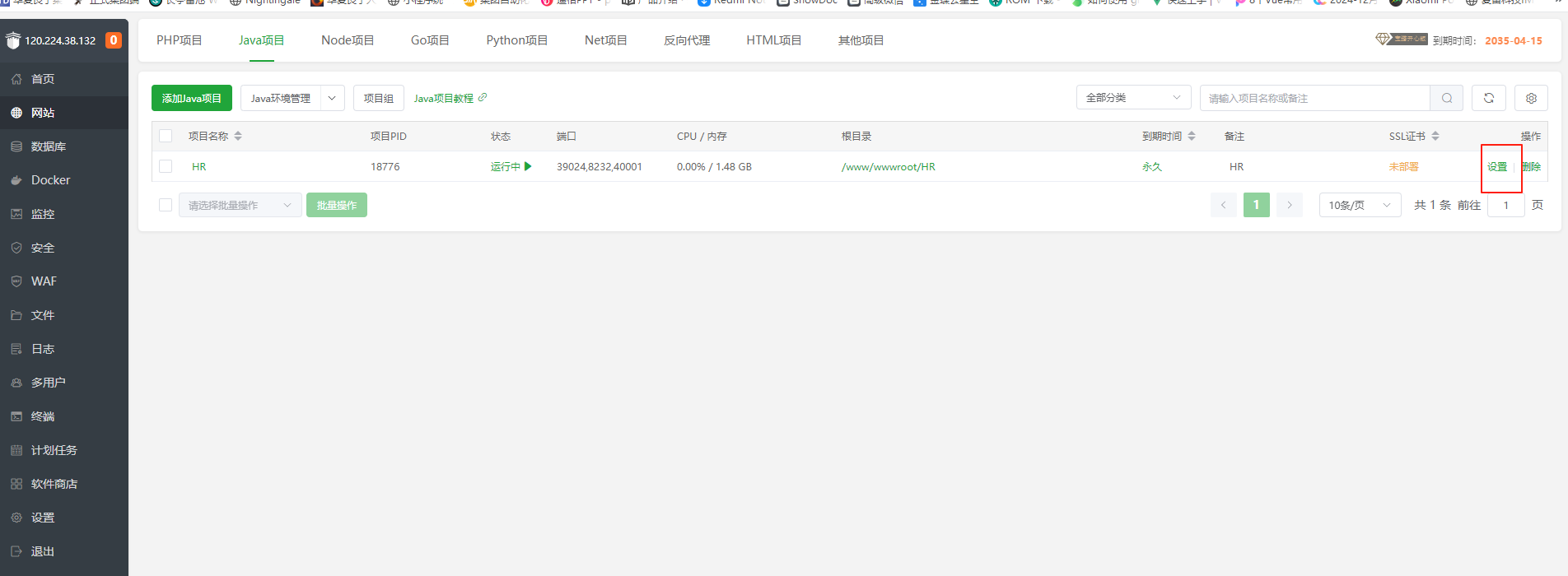Switch to the PHP项目 tab
1568x576 pixels.
(x=179, y=40)
